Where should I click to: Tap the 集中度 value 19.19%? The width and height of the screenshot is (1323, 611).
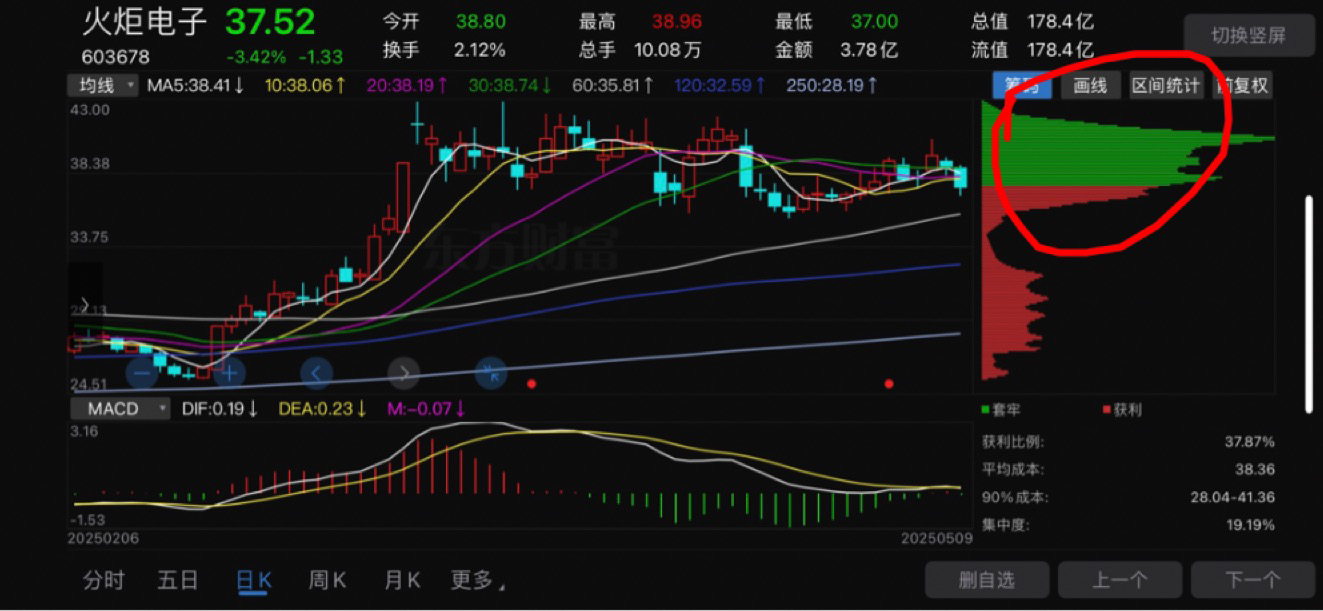point(1250,525)
